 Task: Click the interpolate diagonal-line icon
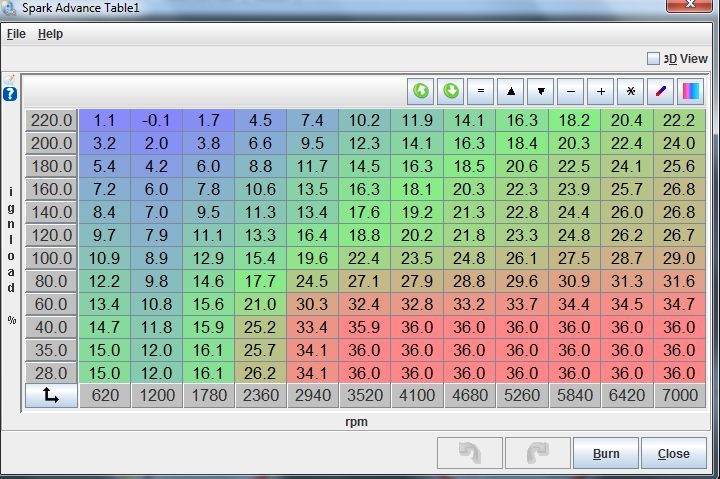(661, 91)
